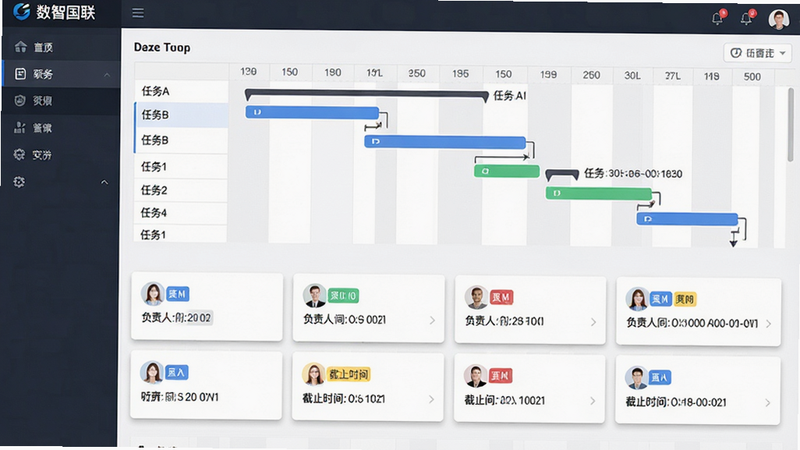Click the long green Gantt bar

pos(598,193)
